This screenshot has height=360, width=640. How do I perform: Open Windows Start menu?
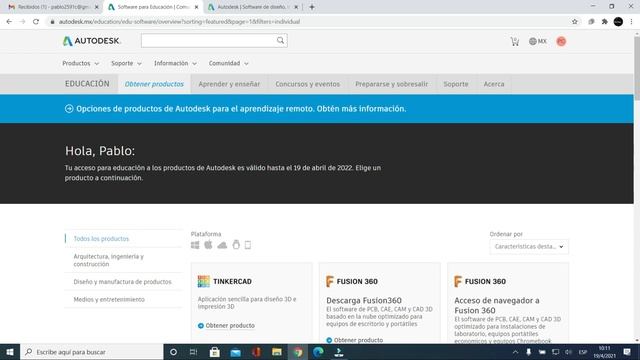tap(10, 352)
